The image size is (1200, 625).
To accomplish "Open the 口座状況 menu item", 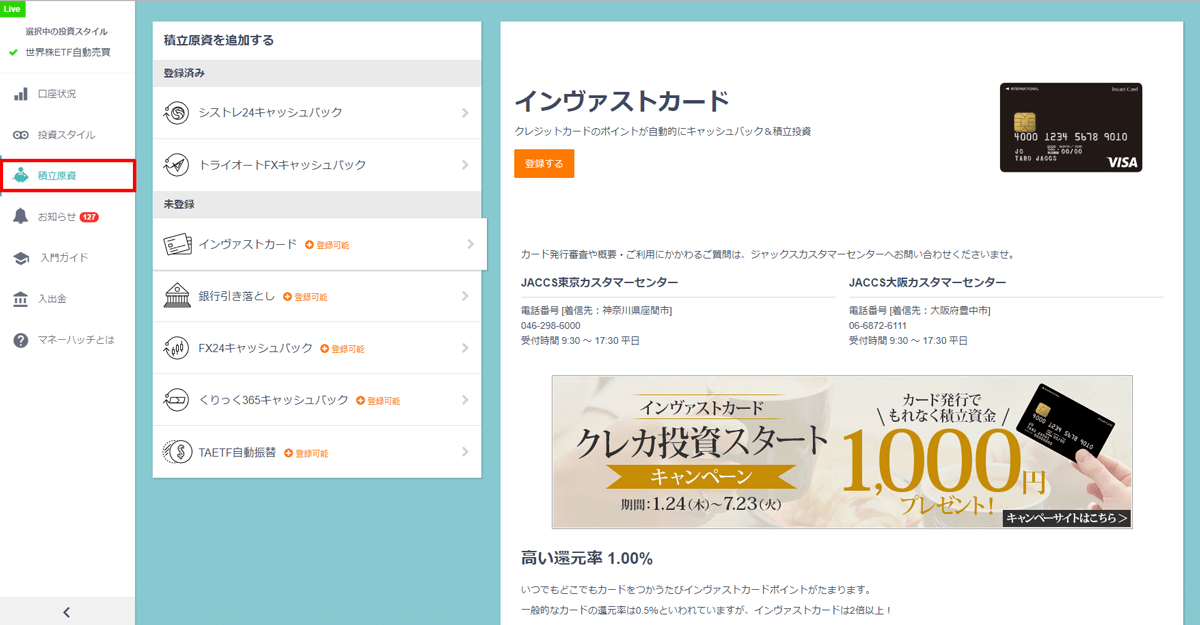I will (x=67, y=94).
